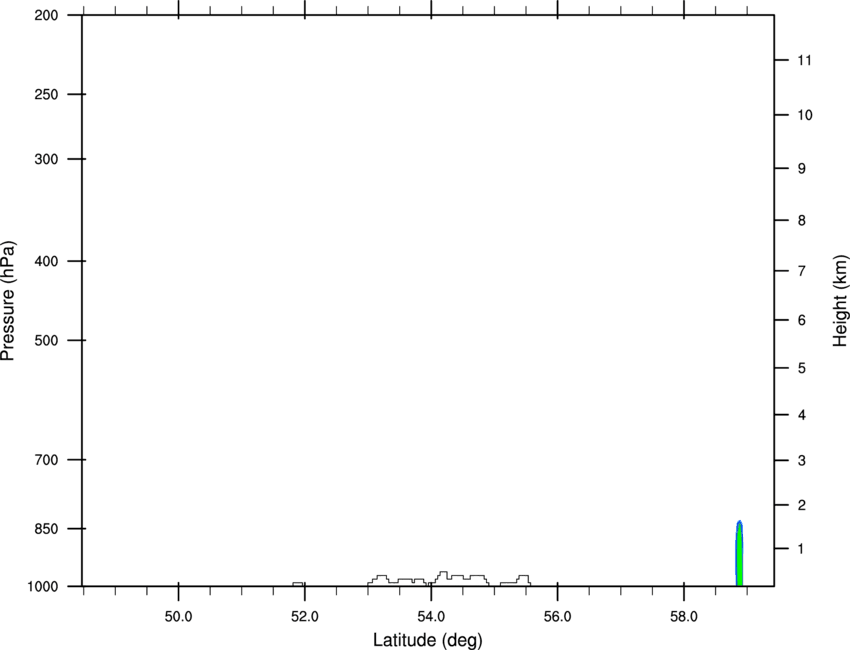Pick the 6 km height label
This screenshot has width=850, height=650.
(x=802, y=320)
